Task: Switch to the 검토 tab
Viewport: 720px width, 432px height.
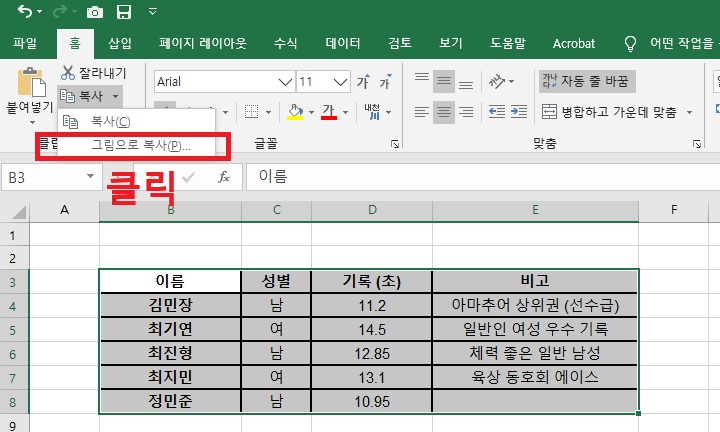Action: [x=400, y=44]
